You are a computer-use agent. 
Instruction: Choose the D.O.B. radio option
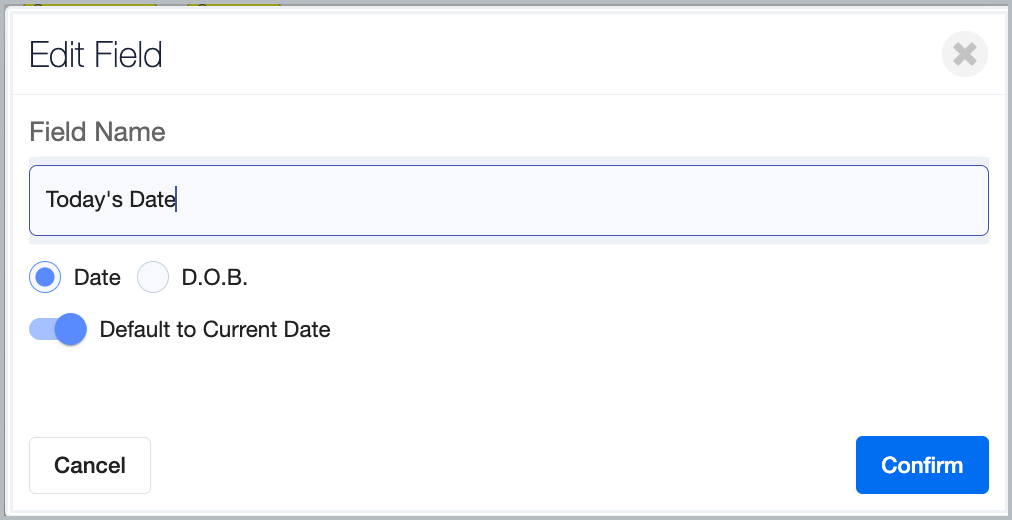(153, 277)
